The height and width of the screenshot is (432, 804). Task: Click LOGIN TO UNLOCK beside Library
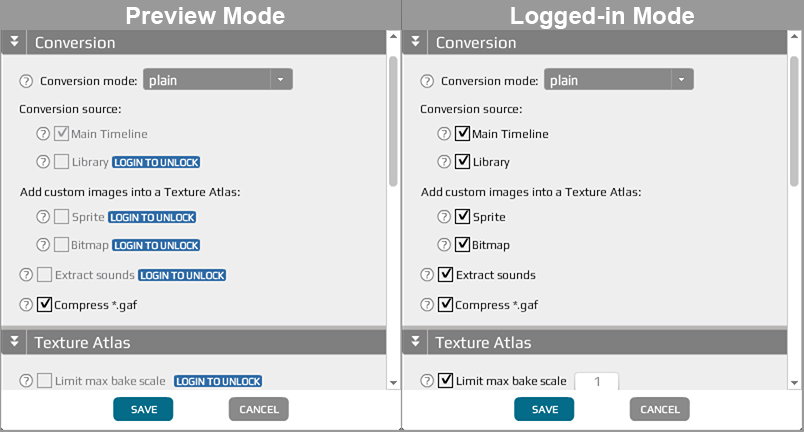pyautogui.click(x=156, y=162)
